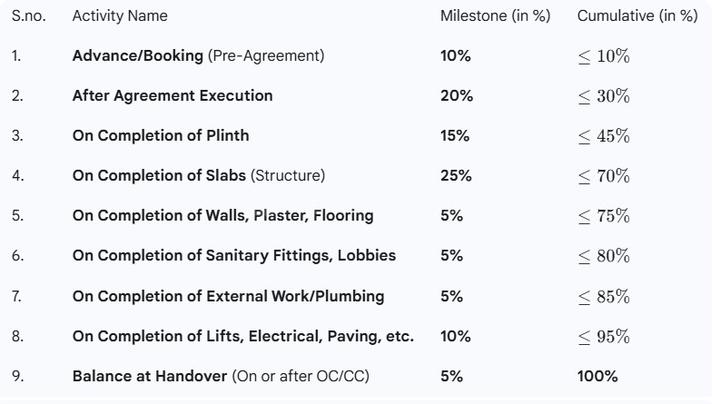Click the ≤ 45% cumulative value

[604, 136]
